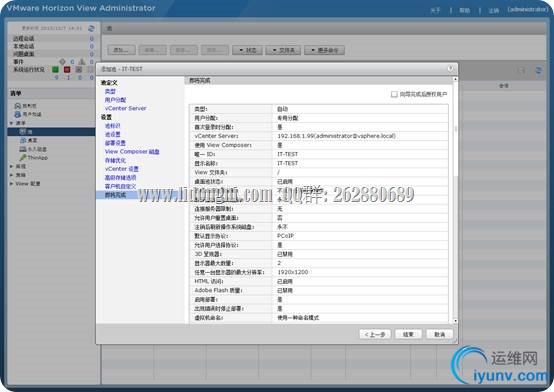The height and width of the screenshot is (392, 554).
Task: Open the About link in the header
Action: click(x=435, y=10)
